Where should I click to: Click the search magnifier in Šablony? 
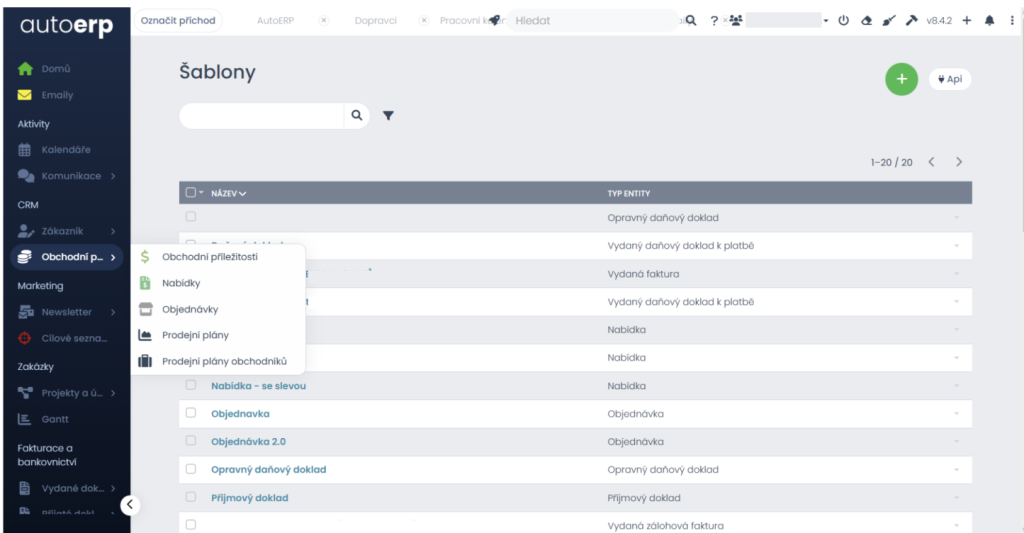(x=356, y=116)
